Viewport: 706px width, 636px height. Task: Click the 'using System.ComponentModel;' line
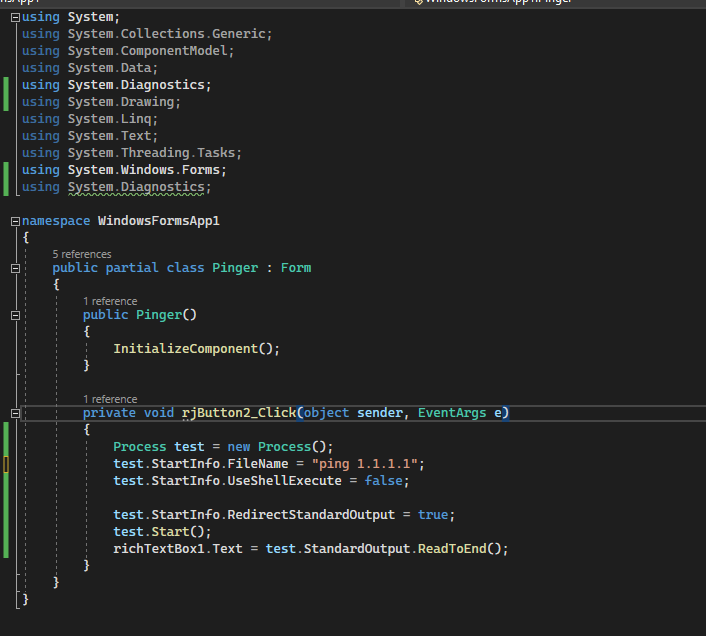point(128,51)
